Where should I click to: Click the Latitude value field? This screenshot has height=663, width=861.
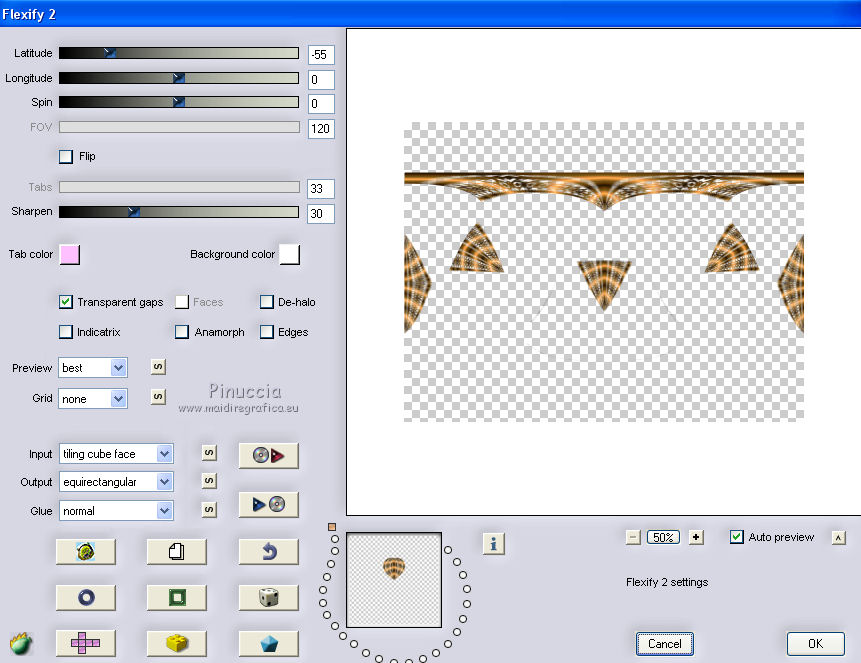321,55
